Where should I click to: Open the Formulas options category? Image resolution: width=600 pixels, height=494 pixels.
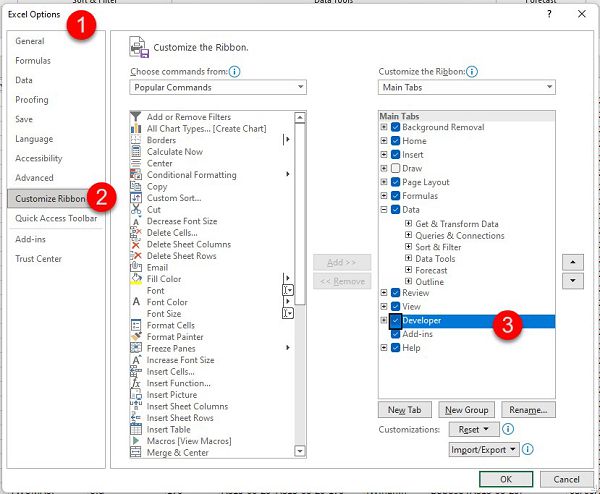pos(33,60)
